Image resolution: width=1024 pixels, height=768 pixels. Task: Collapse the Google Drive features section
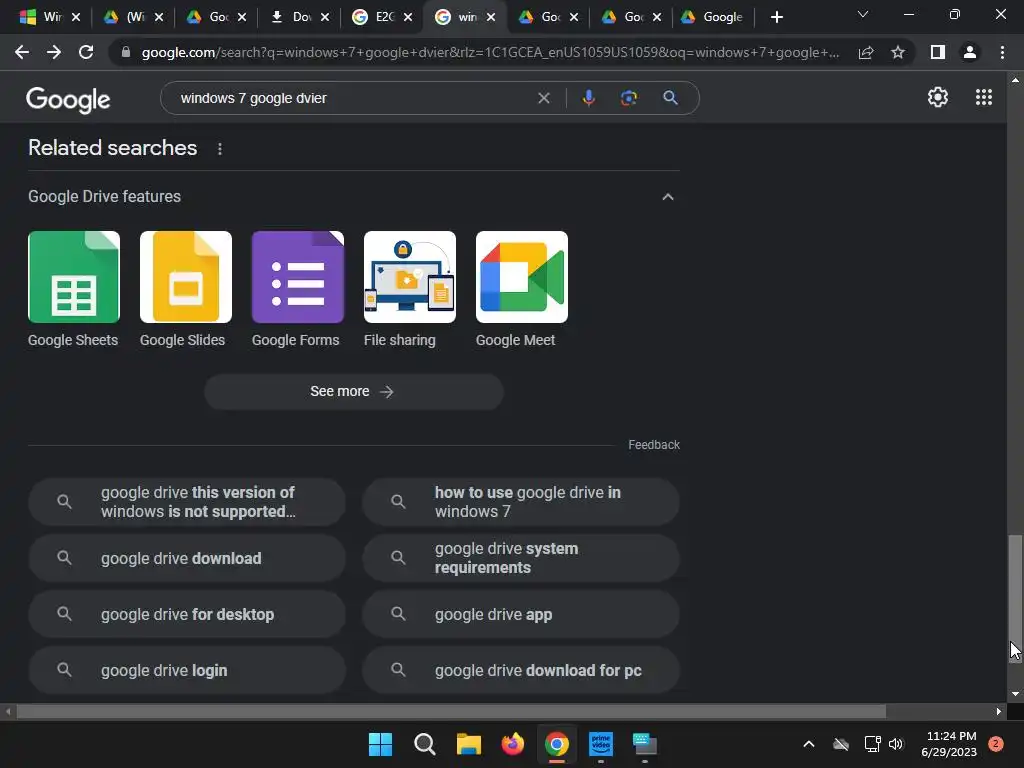pos(667,197)
